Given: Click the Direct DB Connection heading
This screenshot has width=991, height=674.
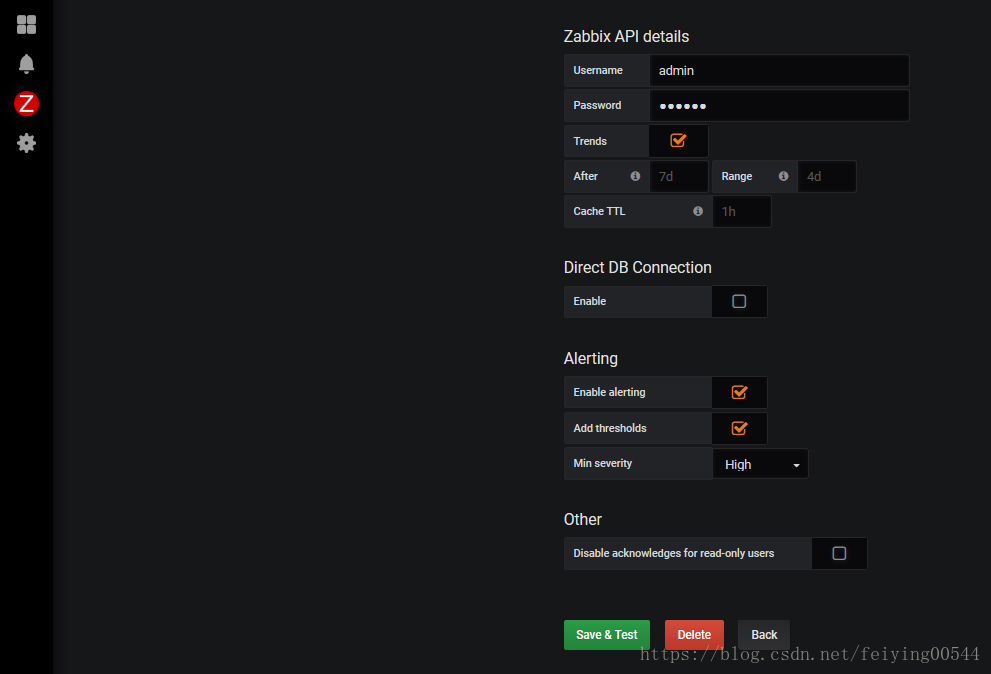Looking at the screenshot, I should 638,267.
